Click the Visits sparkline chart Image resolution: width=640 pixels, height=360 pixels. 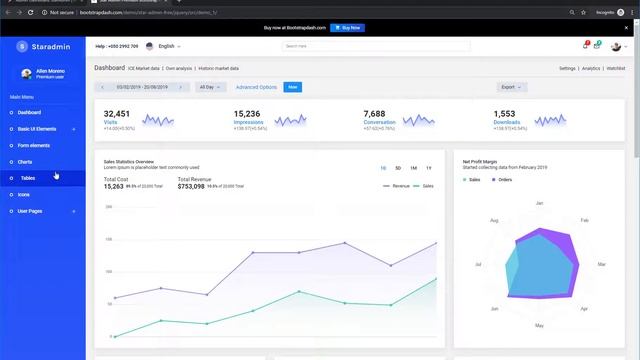pyautogui.click(x=158, y=120)
